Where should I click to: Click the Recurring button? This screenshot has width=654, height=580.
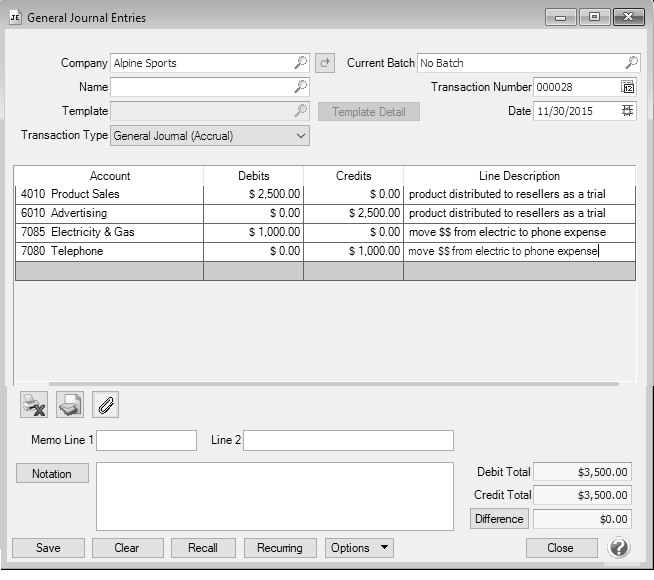[280, 548]
